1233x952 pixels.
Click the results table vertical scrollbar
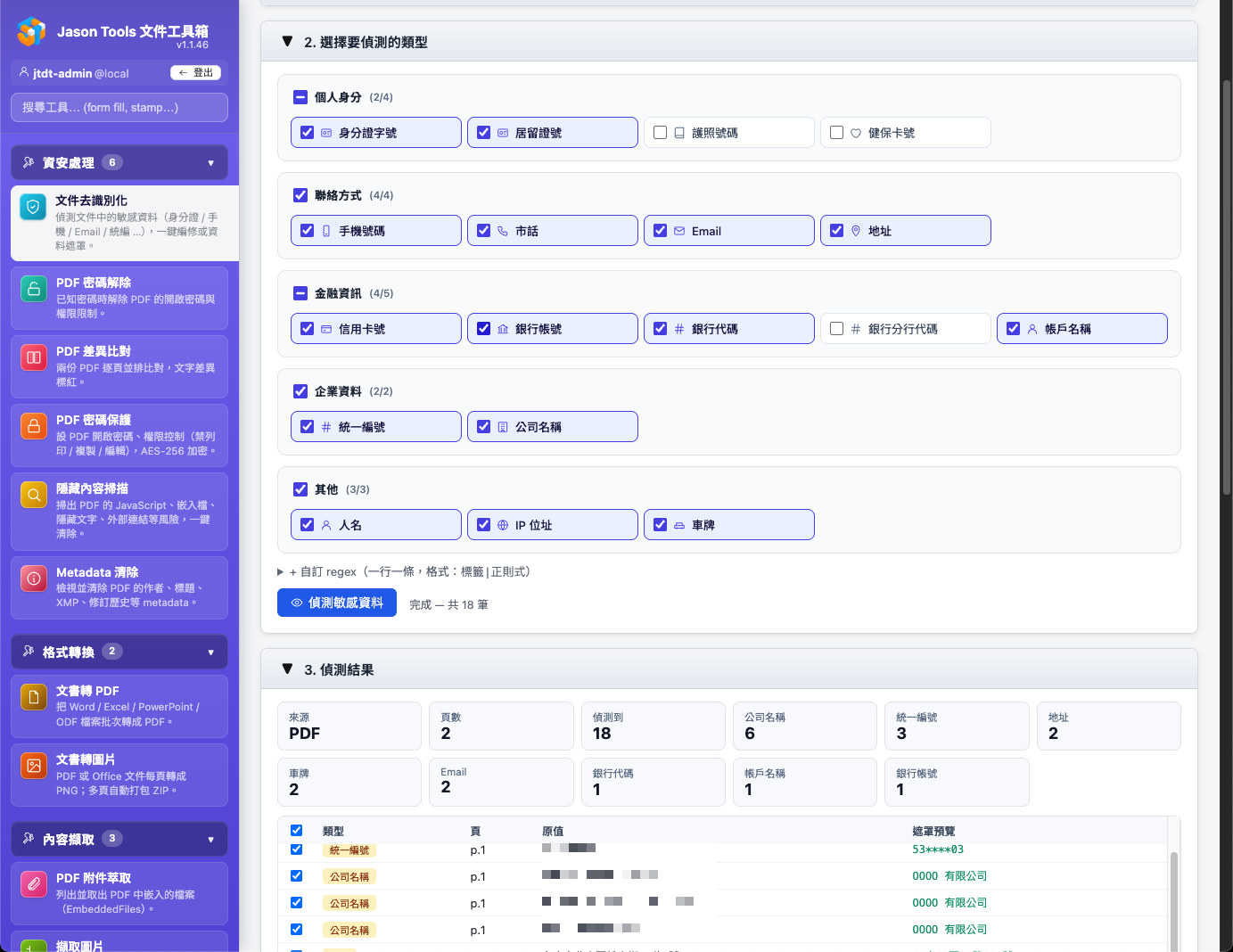1173,900
